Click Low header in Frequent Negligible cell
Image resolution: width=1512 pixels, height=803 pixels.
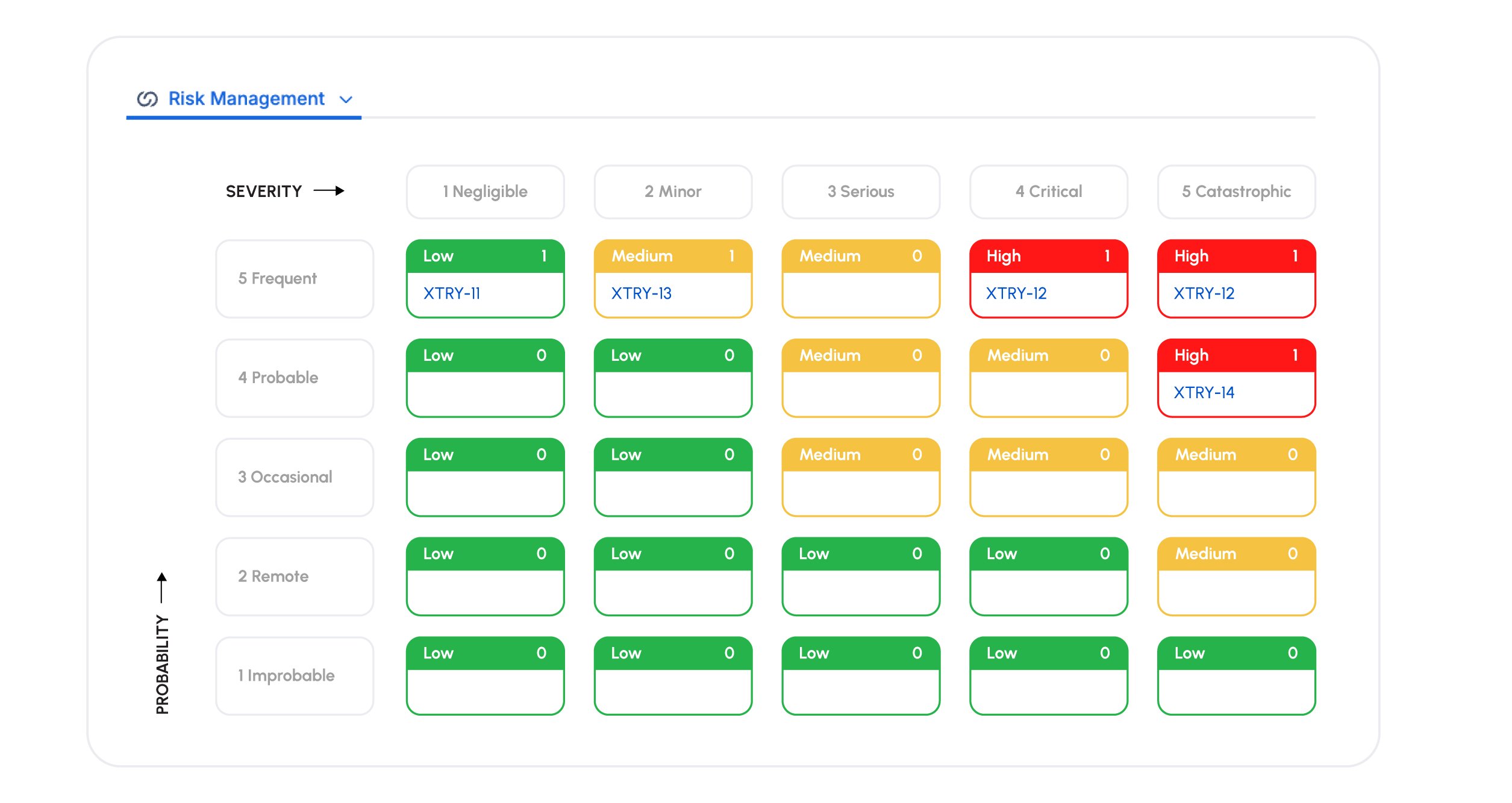[486, 257]
